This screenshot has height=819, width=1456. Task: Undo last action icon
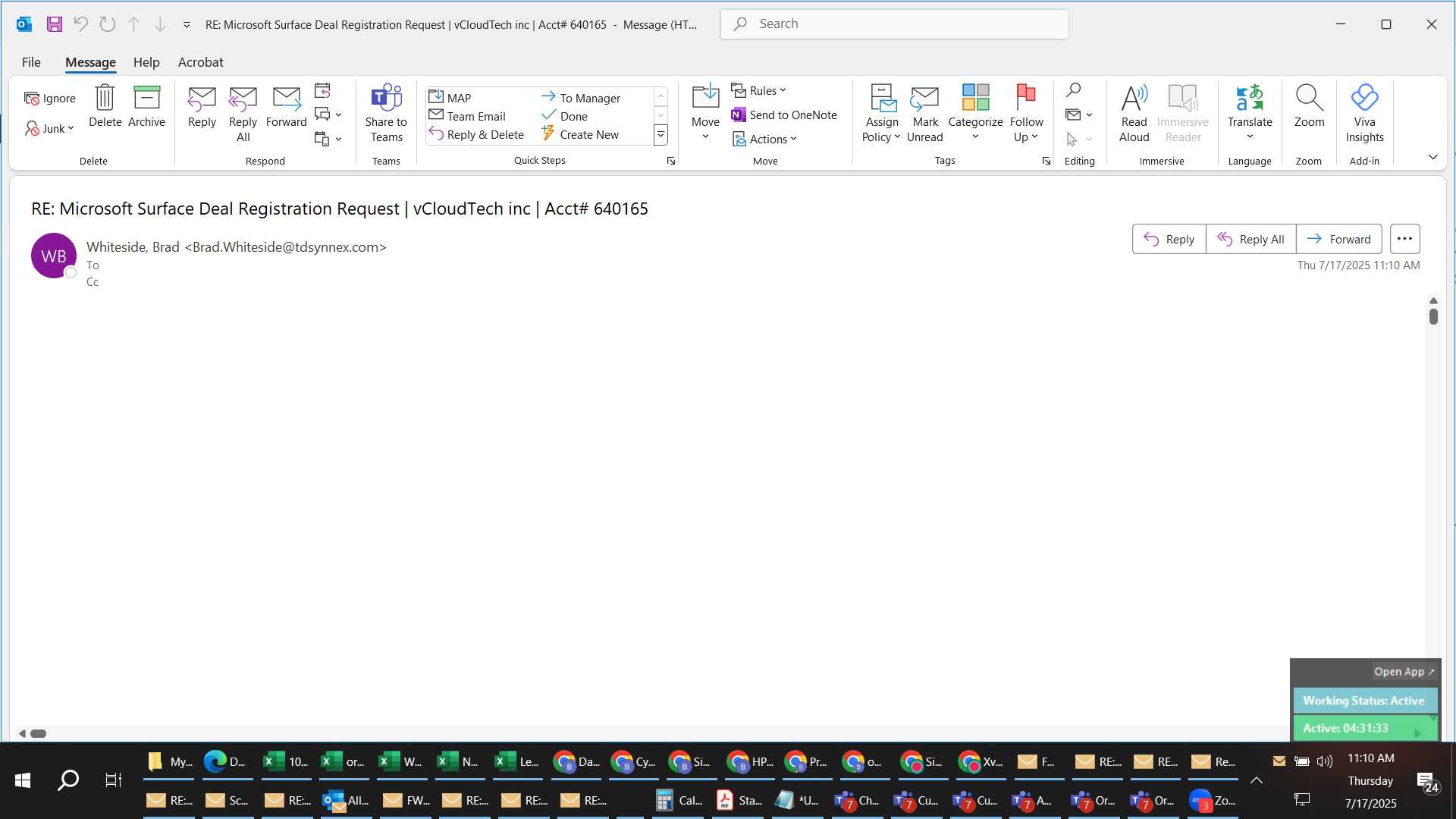[80, 24]
